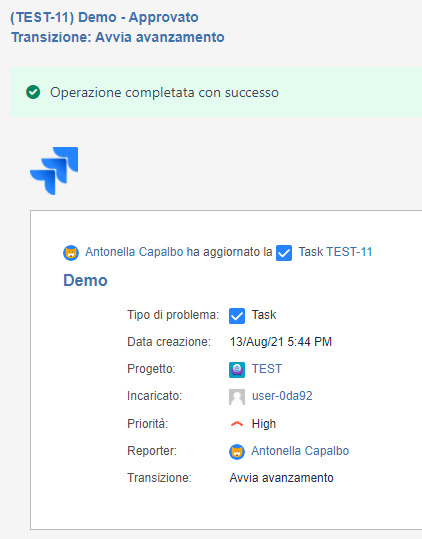Click the Reporter avatar icon
Image resolution: width=422 pixels, height=539 pixels.
pyautogui.click(x=237, y=451)
